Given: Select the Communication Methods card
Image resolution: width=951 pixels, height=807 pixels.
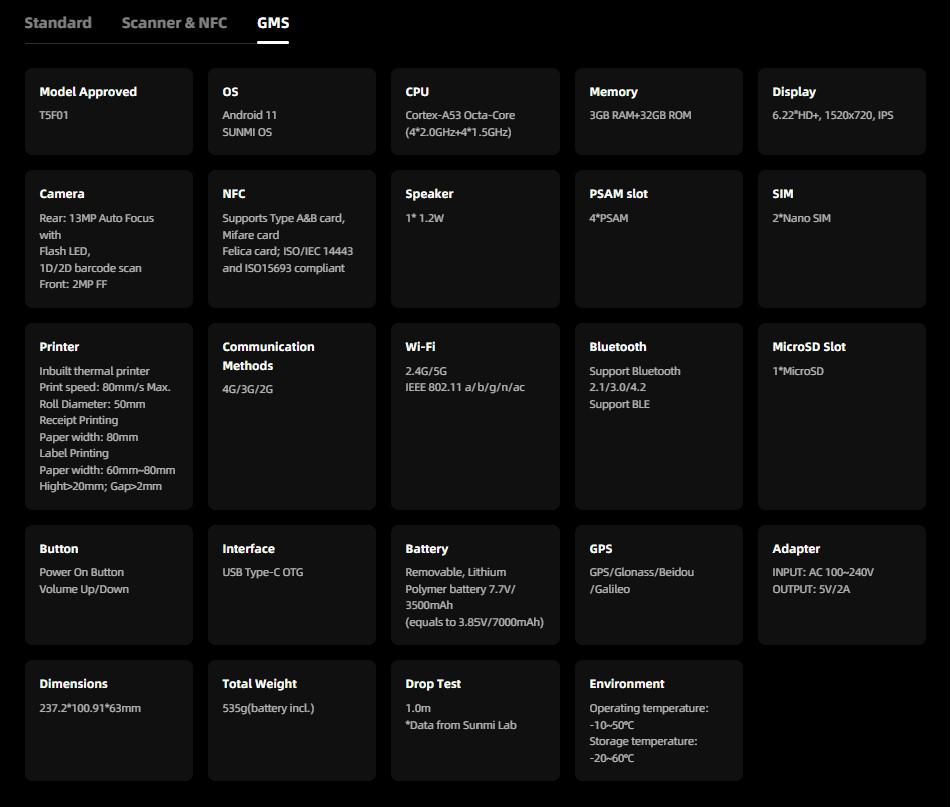Looking at the screenshot, I should (291, 416).
